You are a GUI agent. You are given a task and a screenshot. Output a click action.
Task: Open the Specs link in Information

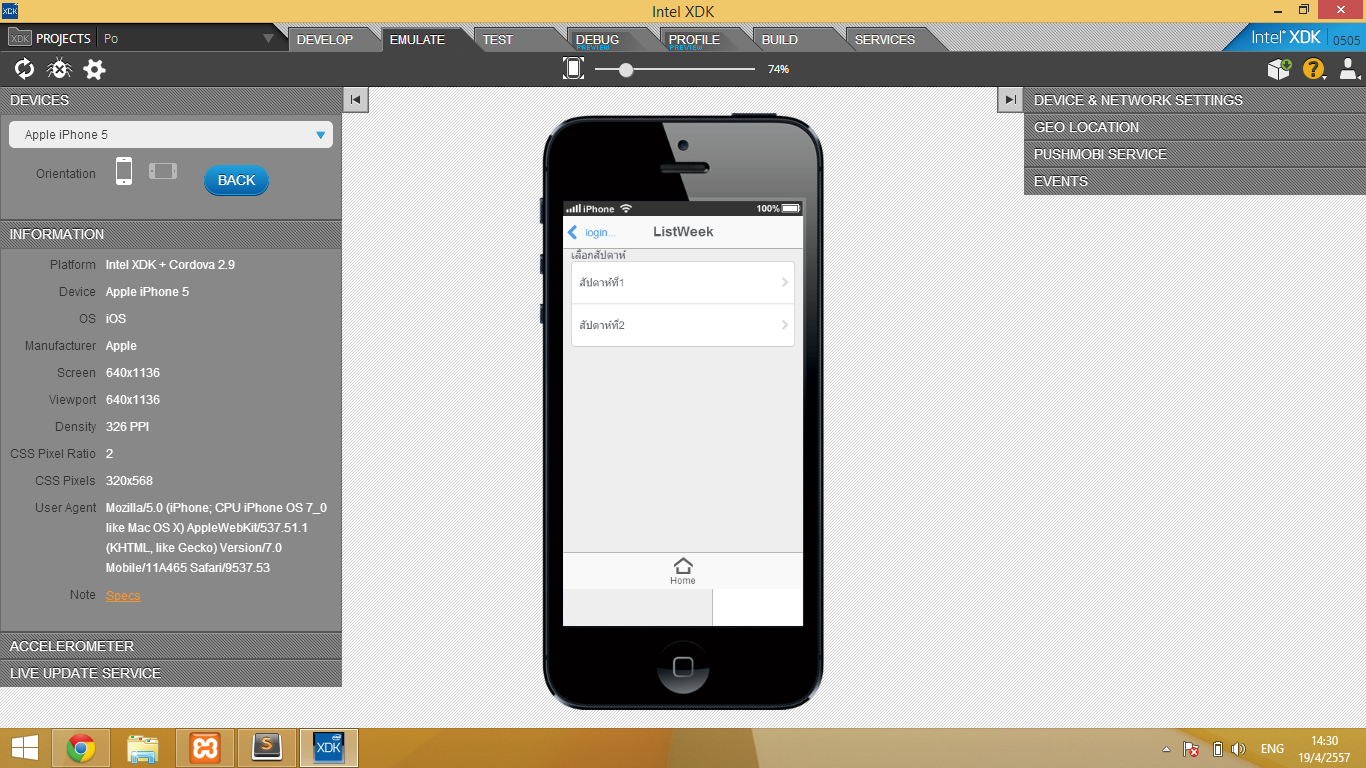[123, 596]
